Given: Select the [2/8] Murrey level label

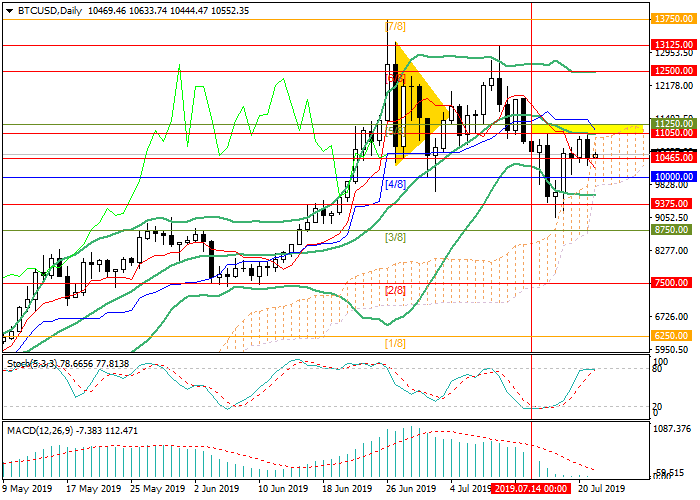Looking at the screenshot, I should click(395, 290).
